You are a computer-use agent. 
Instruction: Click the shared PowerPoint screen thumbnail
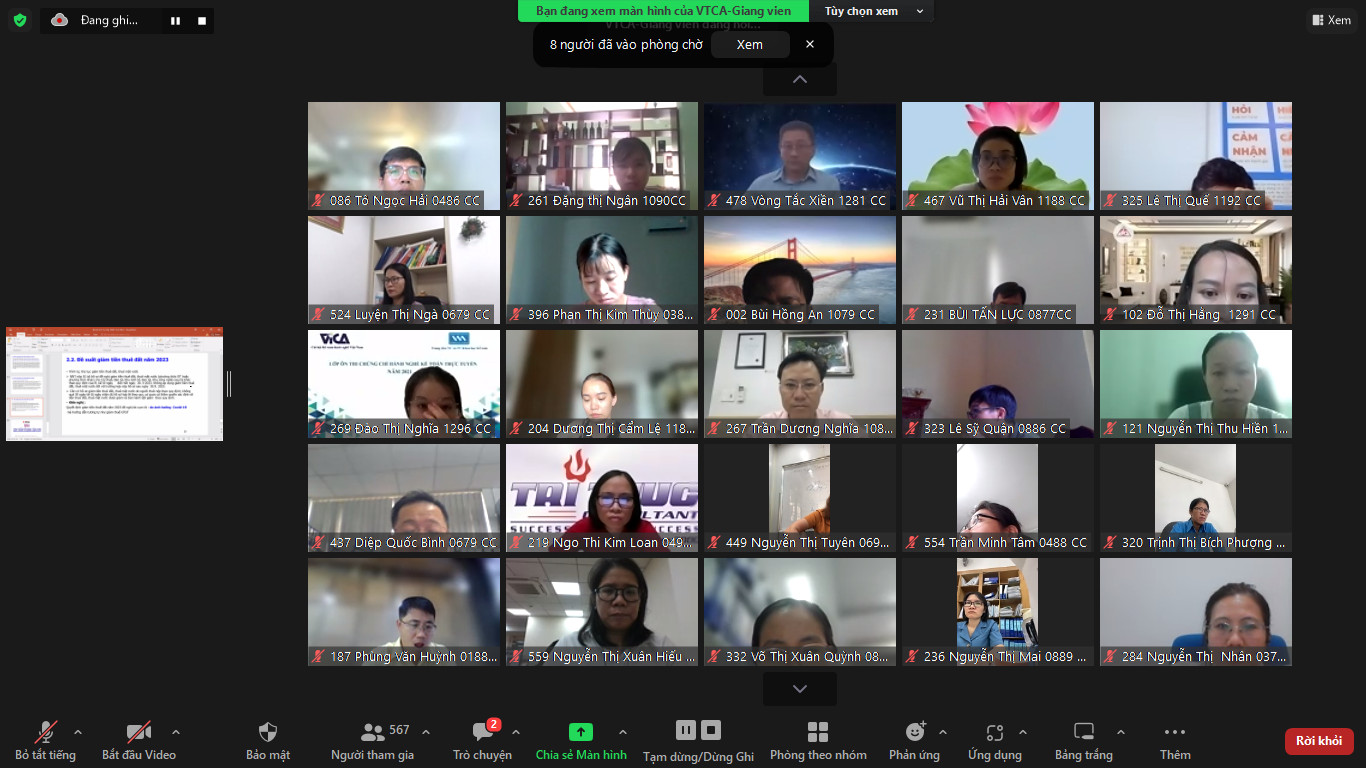coord(114,384)
